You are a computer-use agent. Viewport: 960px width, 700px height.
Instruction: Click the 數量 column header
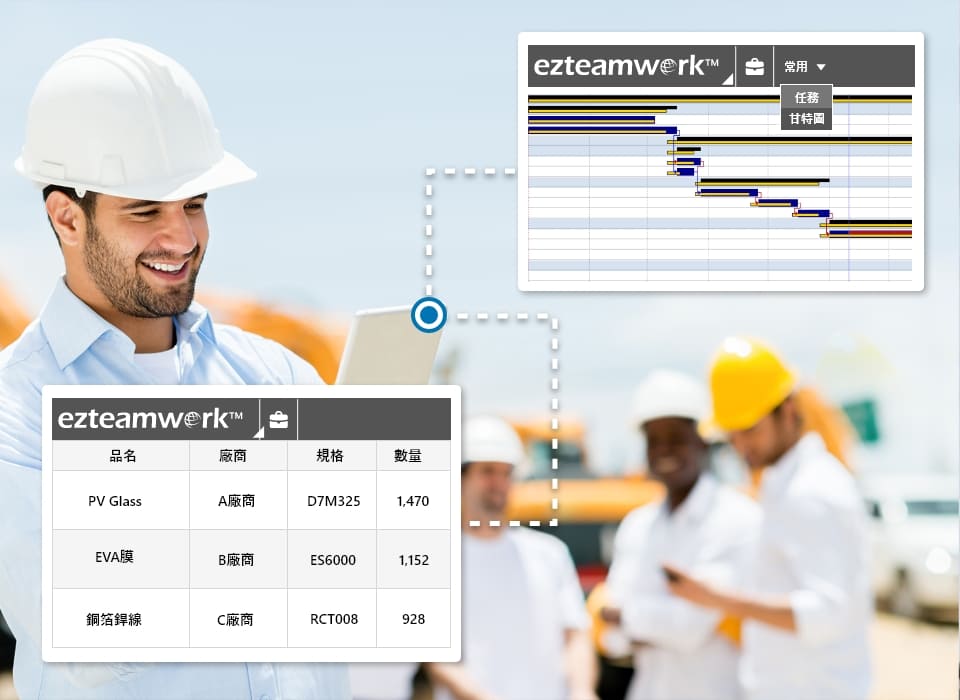pos(413,455)
